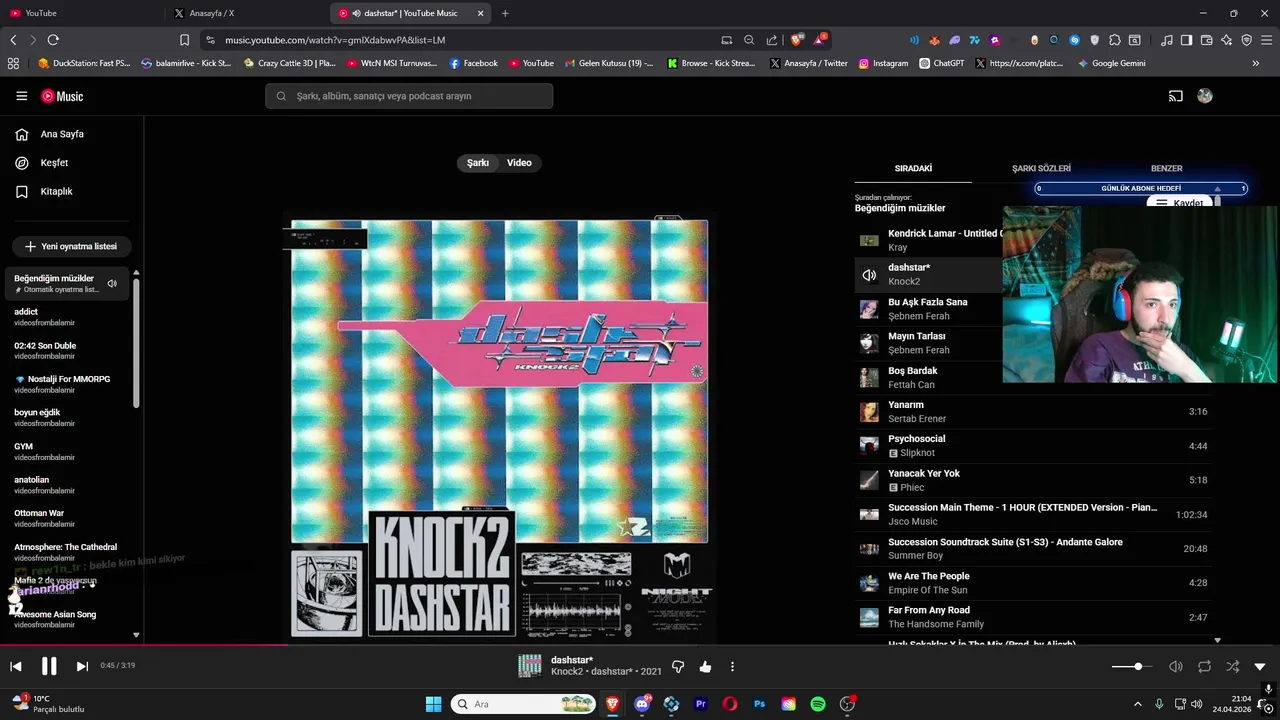This screenshot has height=720, width=1280.
Task: Open Windows Start menu
Action: [433, 704]
